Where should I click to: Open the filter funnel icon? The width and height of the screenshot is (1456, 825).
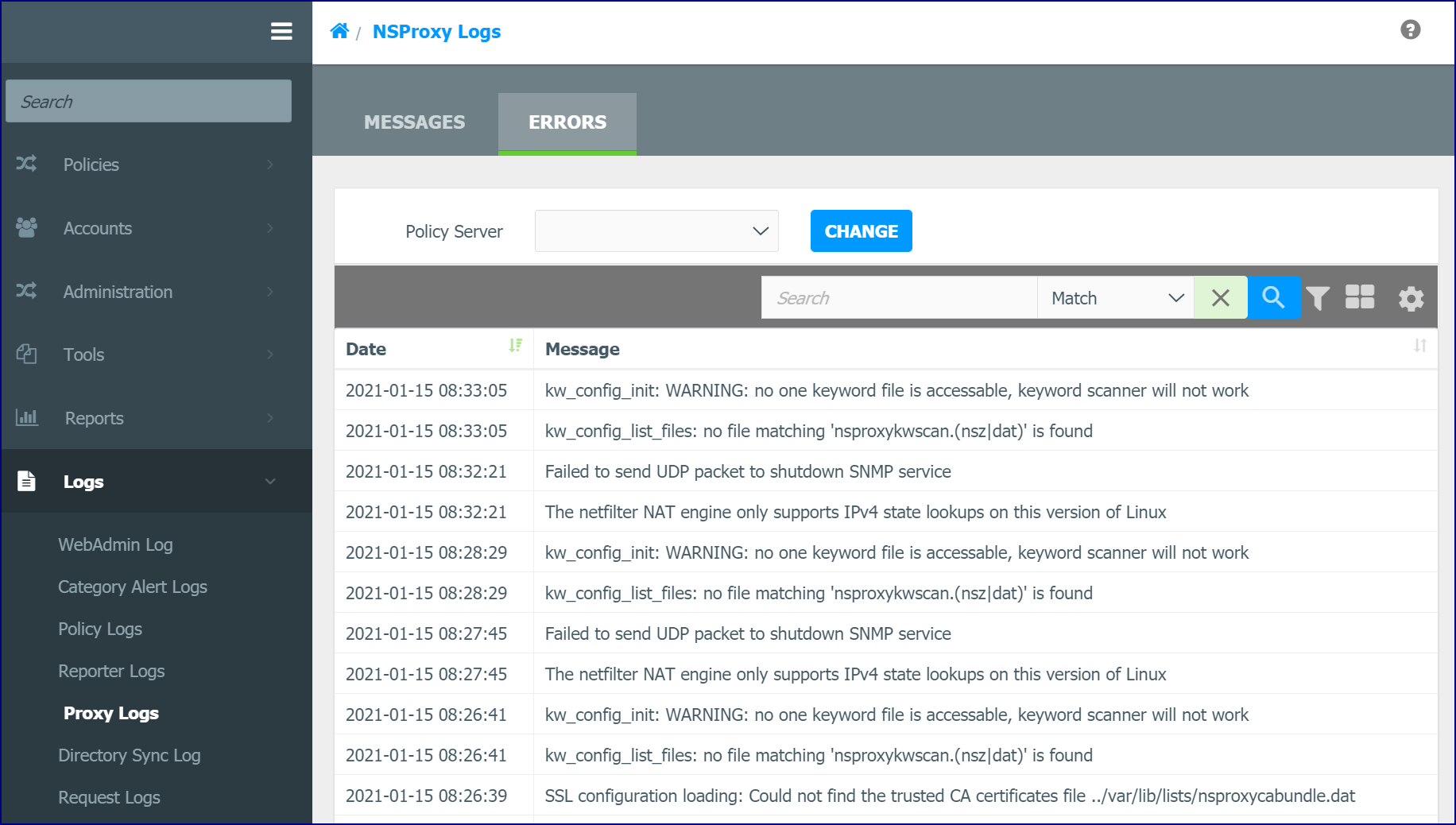(1318, 298)
